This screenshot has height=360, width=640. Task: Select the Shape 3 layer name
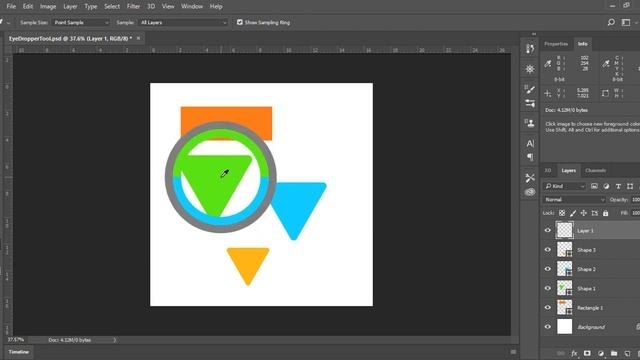click(x=586, y=250)
